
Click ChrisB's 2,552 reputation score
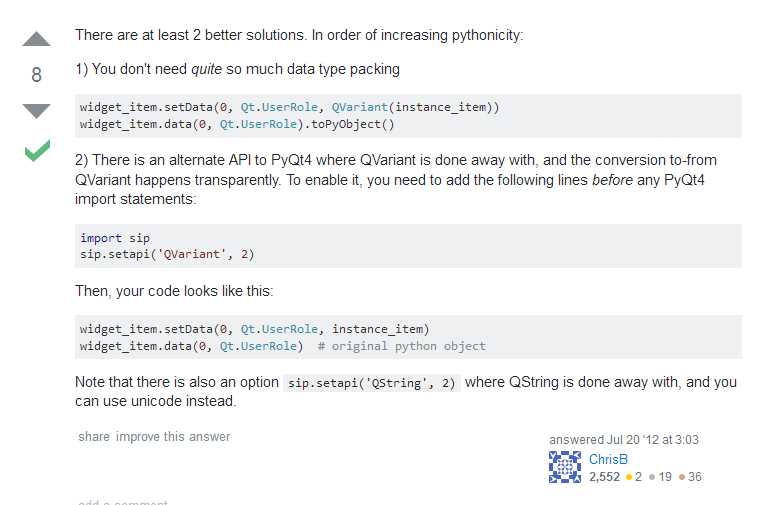604,477
